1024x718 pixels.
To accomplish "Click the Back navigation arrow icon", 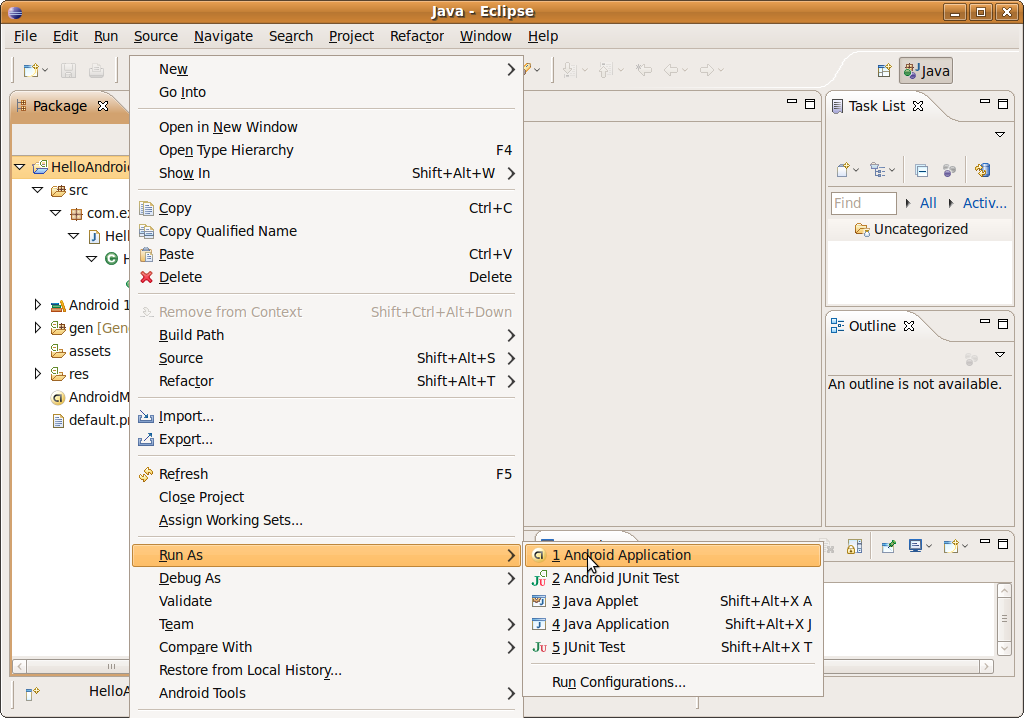I will 671,69.
